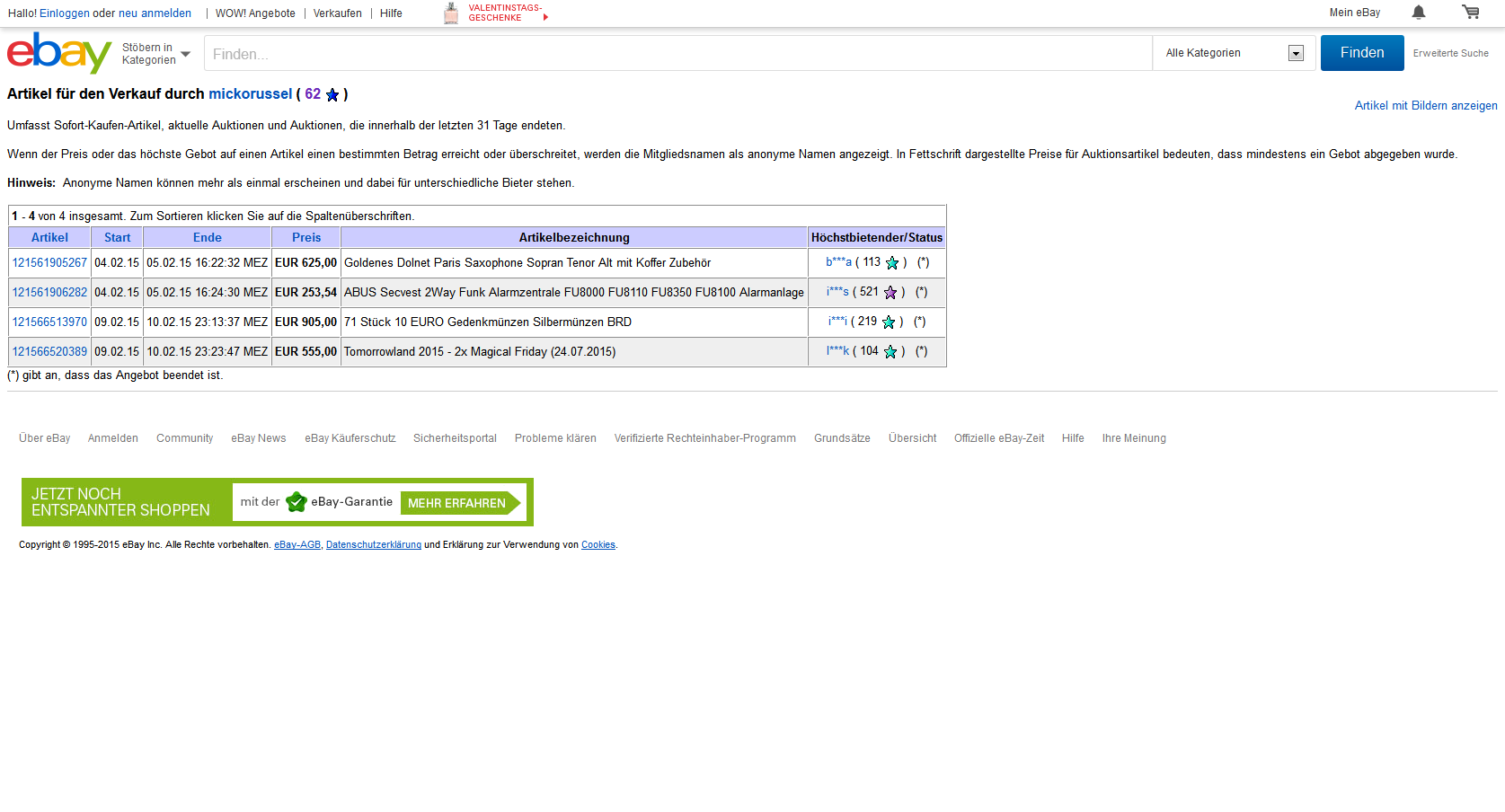Open Probleme klären footer link
1505x812 pixels.
click(555, 438)
